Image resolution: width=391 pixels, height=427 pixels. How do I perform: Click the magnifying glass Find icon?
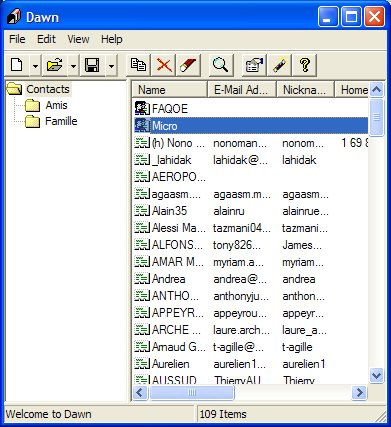click(x=221, y=65)
